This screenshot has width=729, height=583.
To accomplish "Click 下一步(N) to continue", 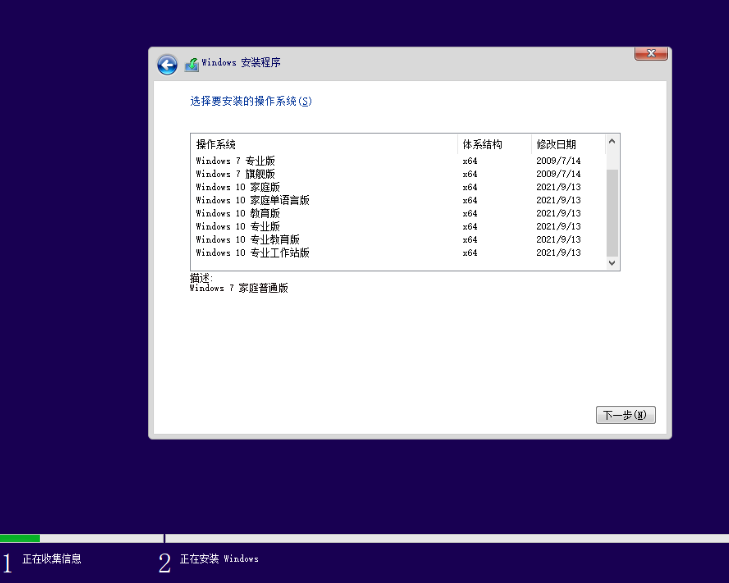I will click(626, 415).
